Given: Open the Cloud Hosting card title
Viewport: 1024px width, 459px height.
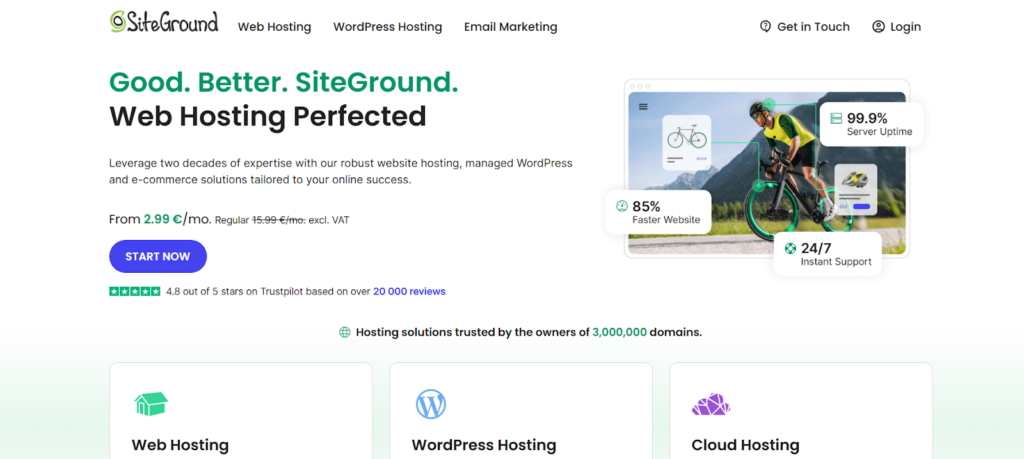Looking at the screenshot, I should [x=745, y=445].
